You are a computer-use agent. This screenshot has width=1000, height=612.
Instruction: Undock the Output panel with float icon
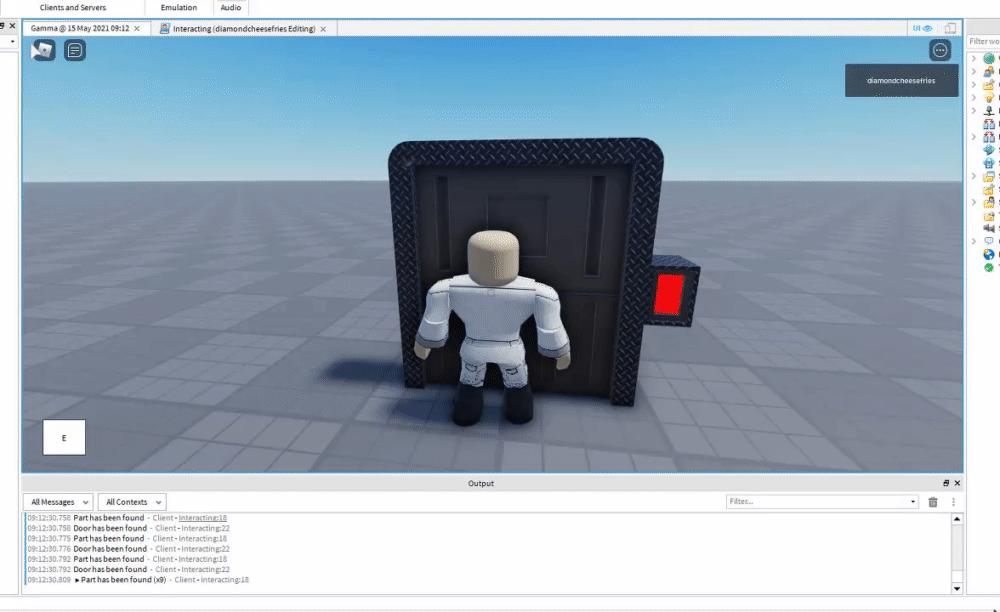tap(946, 483)
